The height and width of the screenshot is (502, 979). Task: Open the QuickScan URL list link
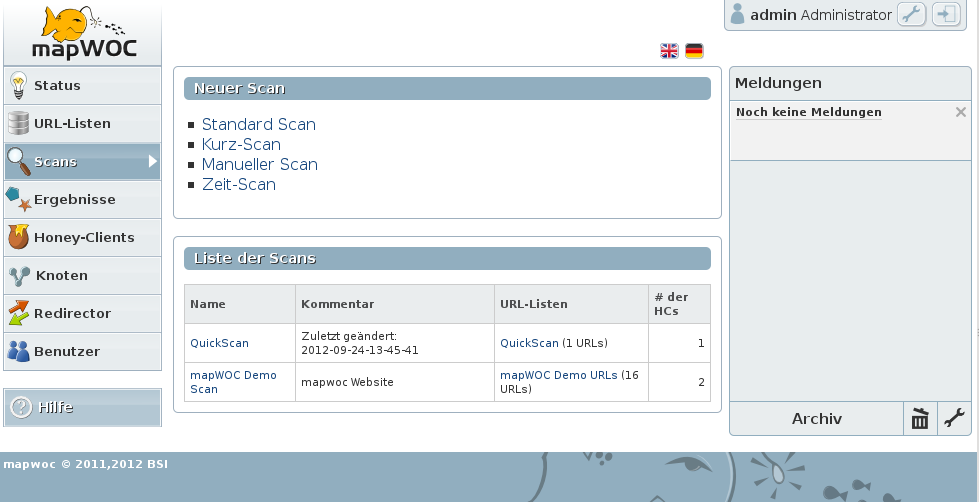point(529,343)
